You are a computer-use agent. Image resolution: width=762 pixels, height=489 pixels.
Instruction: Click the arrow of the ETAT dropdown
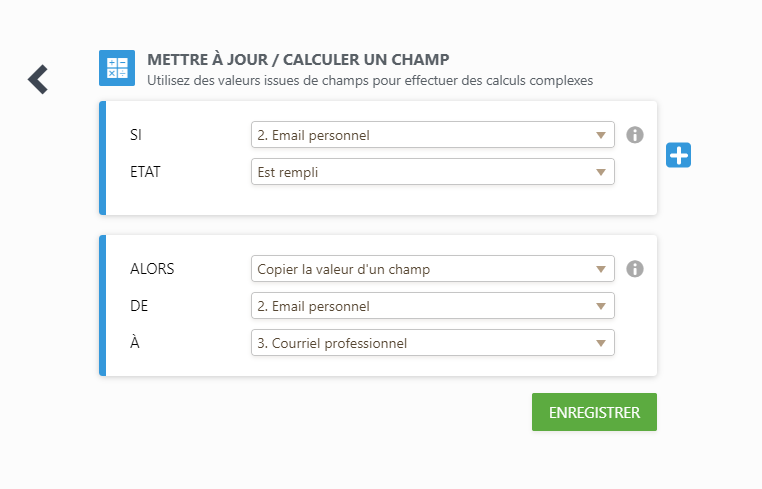click(601, 172)
